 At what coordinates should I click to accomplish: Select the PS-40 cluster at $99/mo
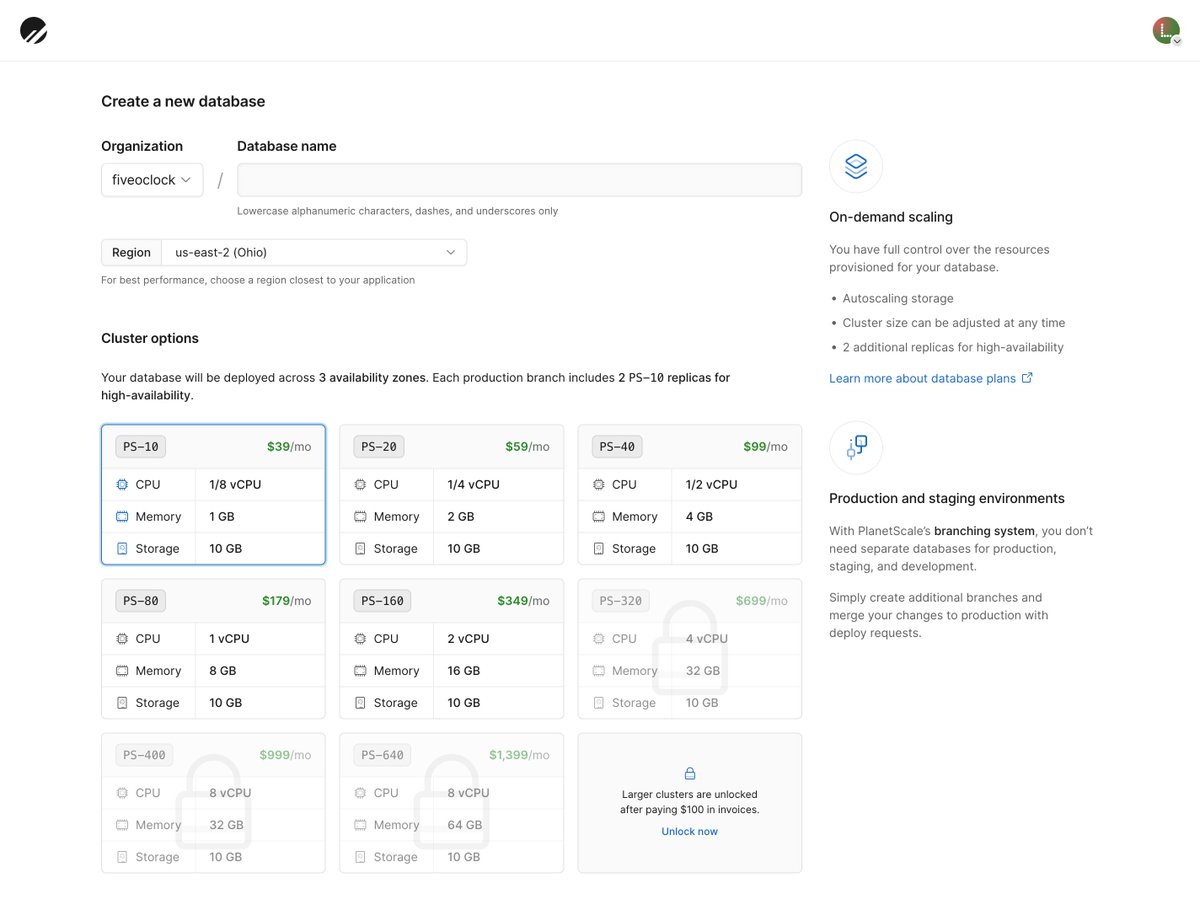tap(690, 495)
